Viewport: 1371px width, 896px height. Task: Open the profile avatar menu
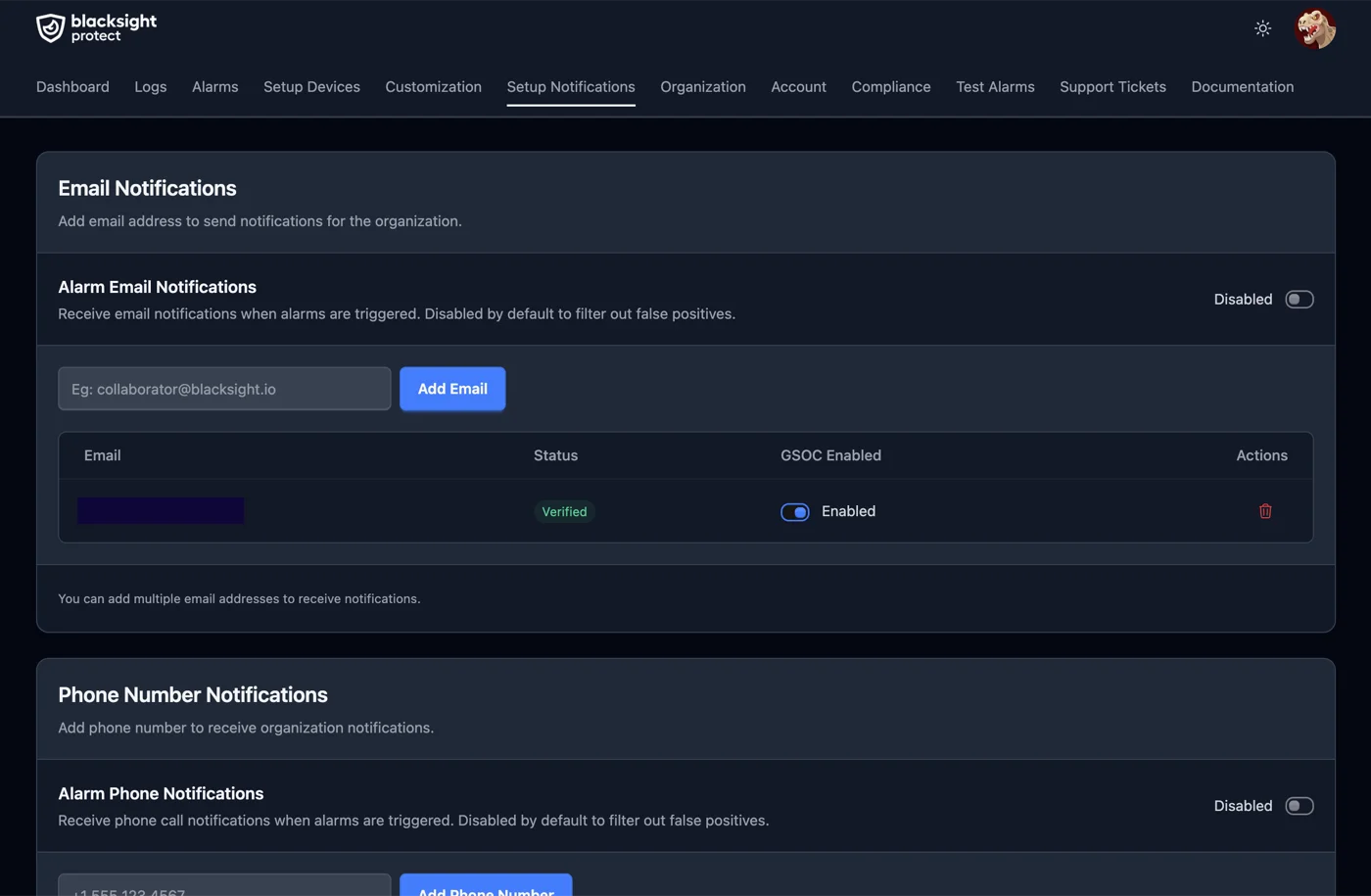1315,28
